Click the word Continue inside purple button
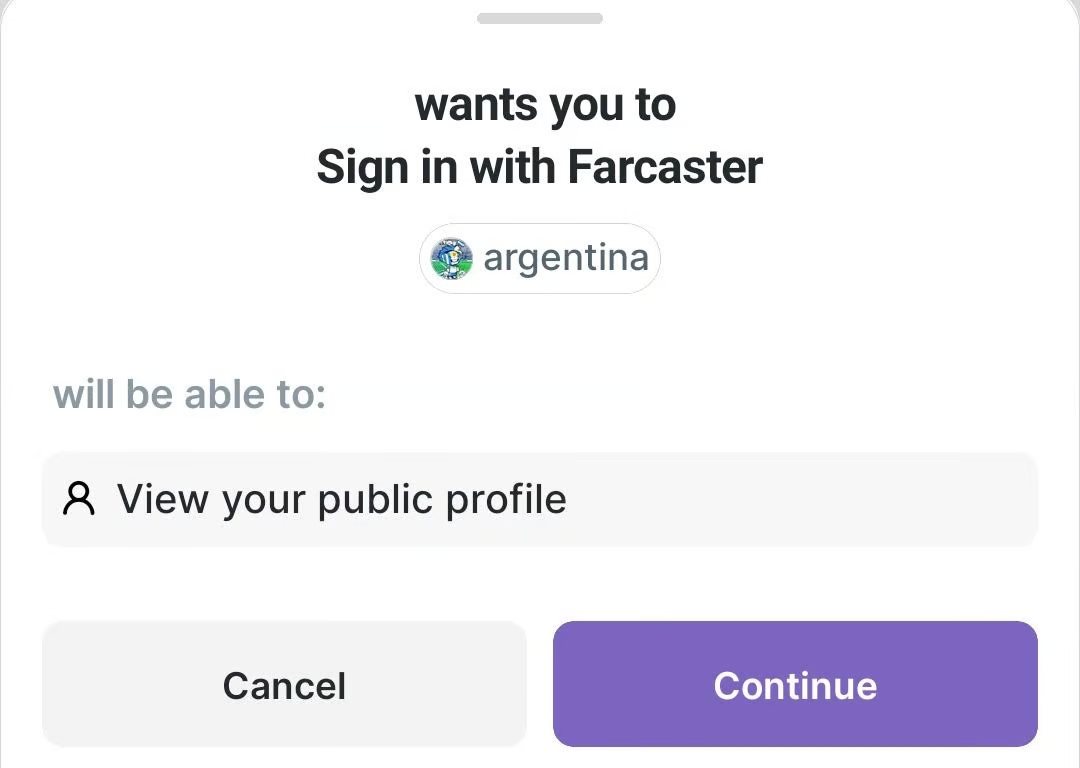Image resolution: width=1080 pixels, height=768 pixels. (795, 685)
